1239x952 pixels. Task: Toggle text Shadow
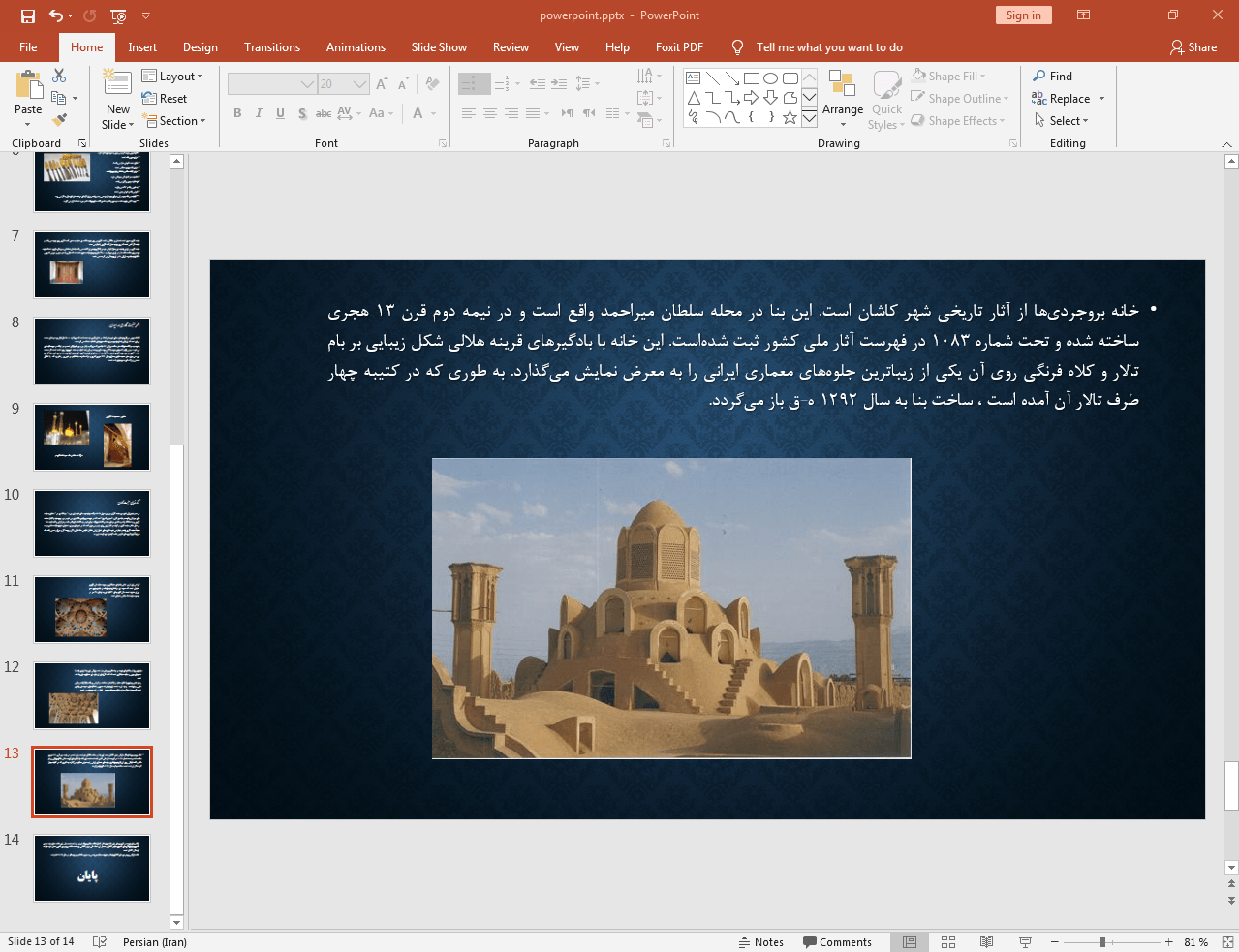[302, 113]
